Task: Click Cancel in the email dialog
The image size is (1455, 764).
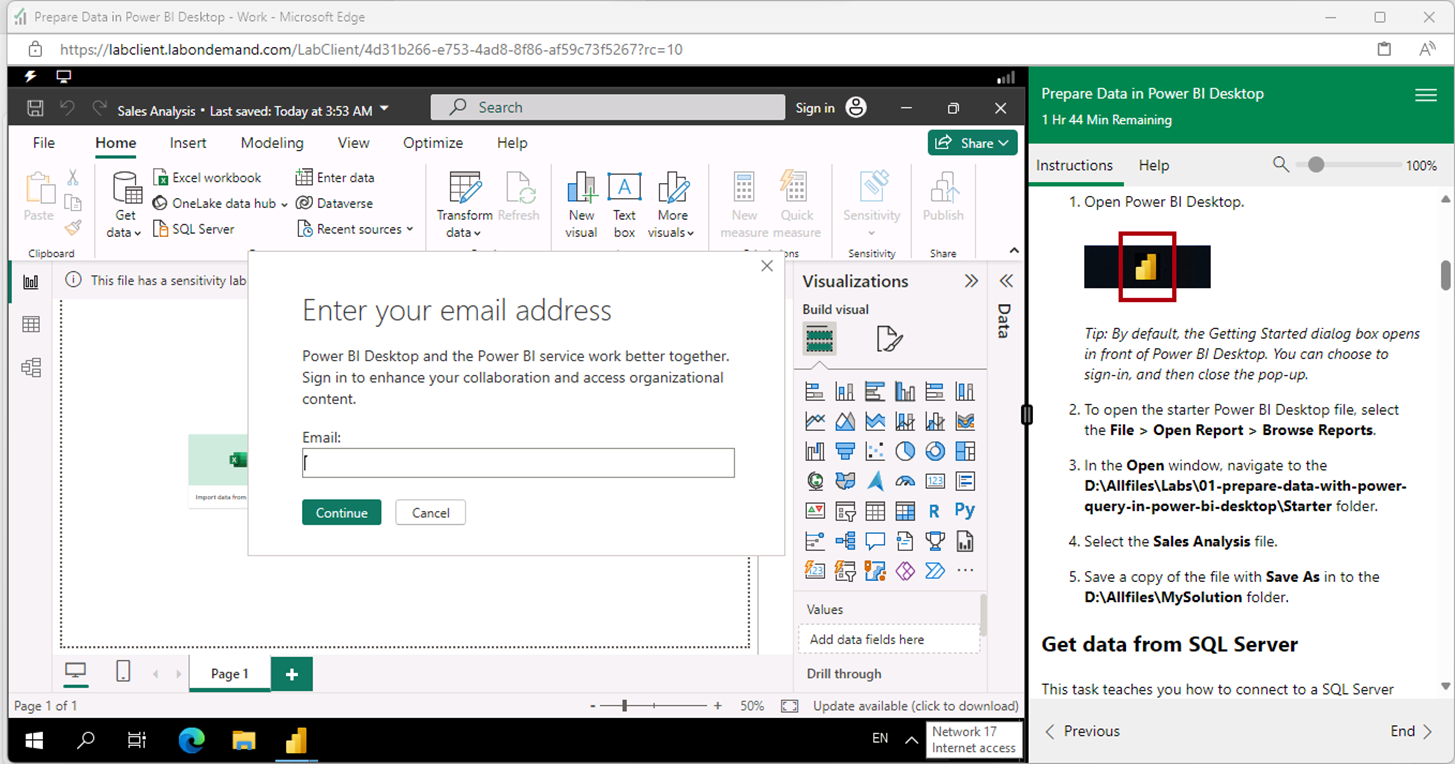Action: (430, 512)
